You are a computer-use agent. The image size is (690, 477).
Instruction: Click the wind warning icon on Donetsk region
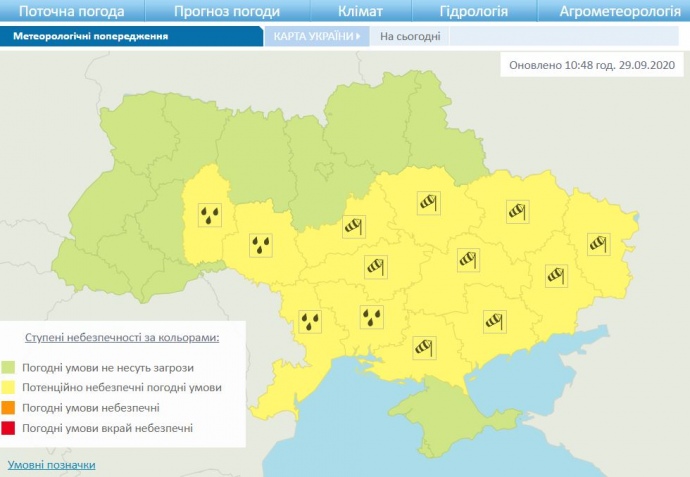pyautogui.click(x=557, y=275)
